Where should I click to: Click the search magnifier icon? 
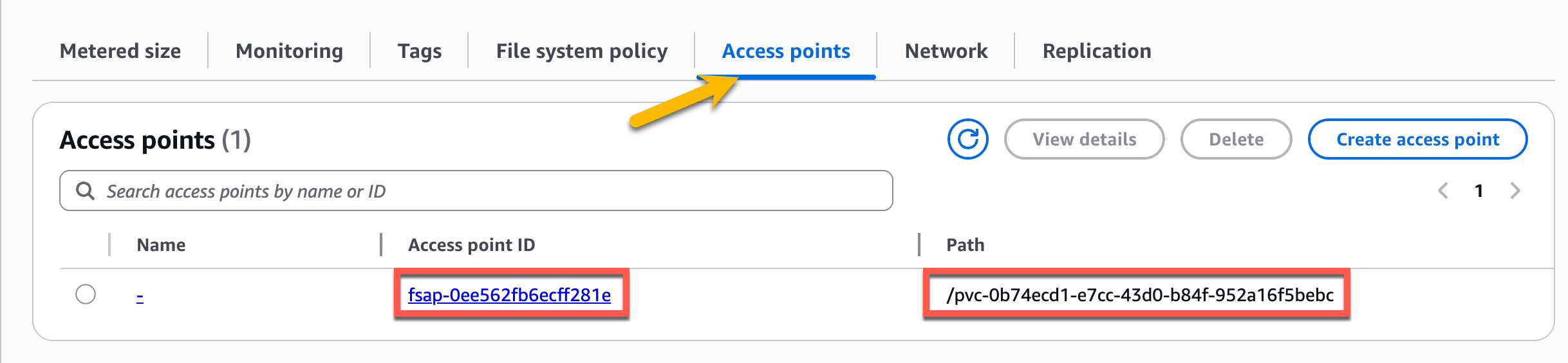point(85,191)
